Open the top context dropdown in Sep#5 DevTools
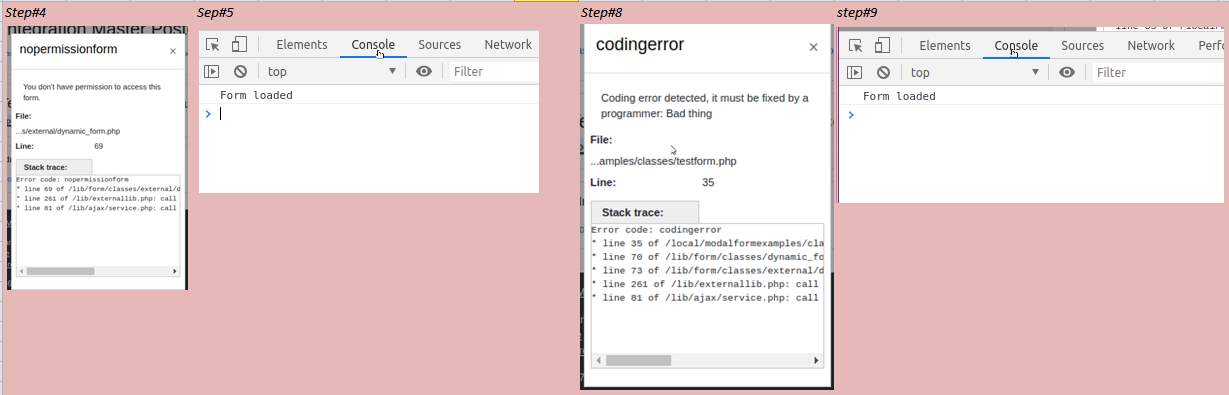Viewport: 1229px width, 395px height. coord(331,71)
